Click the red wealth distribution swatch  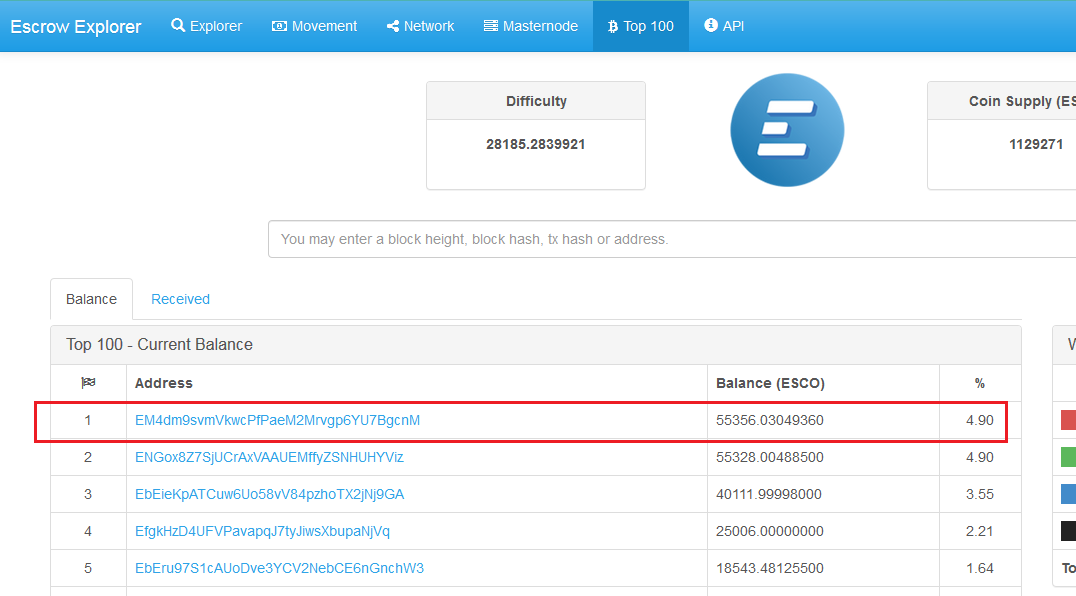point(1068,420)
